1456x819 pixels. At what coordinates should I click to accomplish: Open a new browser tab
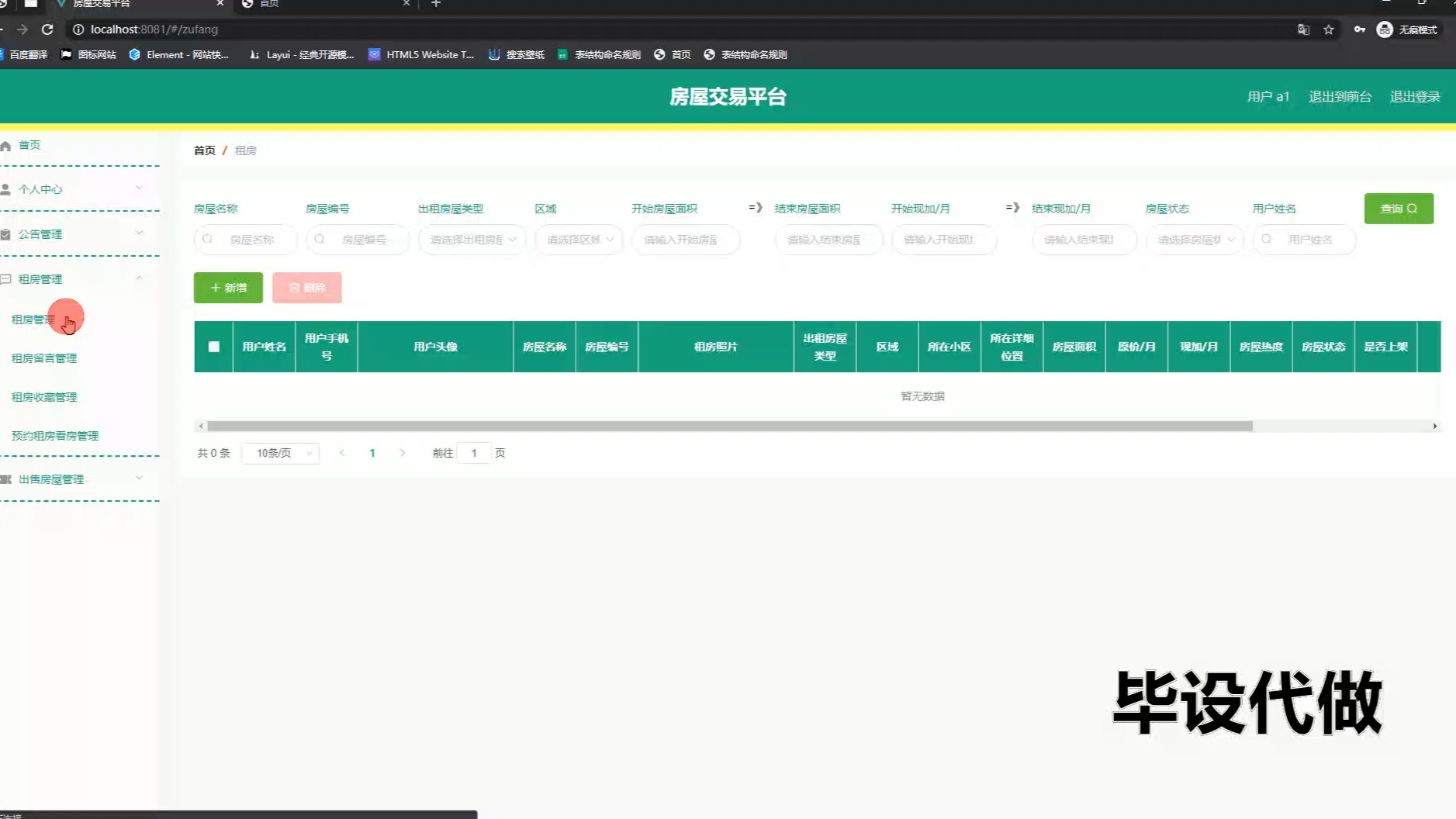436,4
